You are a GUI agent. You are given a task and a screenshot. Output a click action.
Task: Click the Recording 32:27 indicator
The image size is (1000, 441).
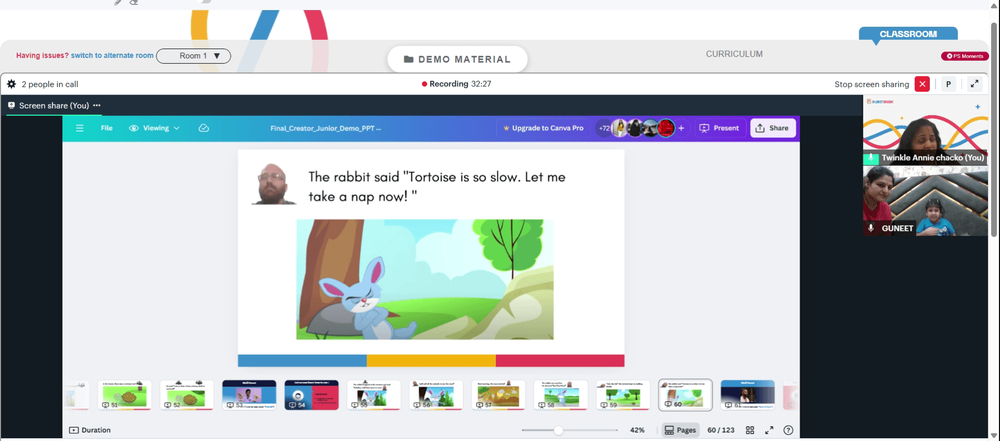(457, 84)
